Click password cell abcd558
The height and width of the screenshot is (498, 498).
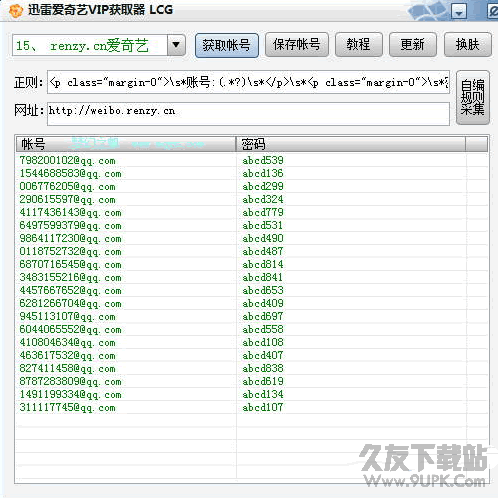pyautogui.click(x=263, y=329)
